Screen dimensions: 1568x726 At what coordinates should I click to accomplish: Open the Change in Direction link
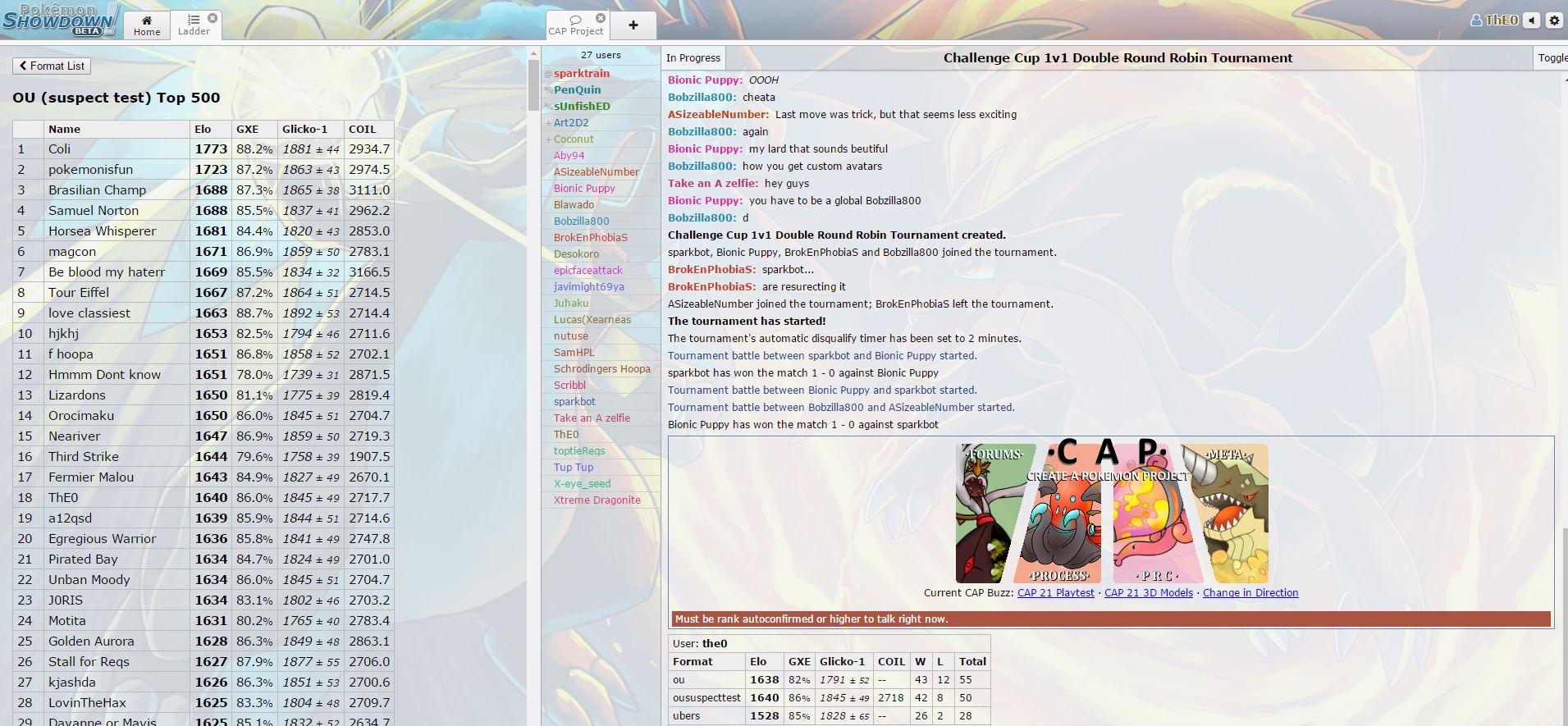pos(1250,593)
